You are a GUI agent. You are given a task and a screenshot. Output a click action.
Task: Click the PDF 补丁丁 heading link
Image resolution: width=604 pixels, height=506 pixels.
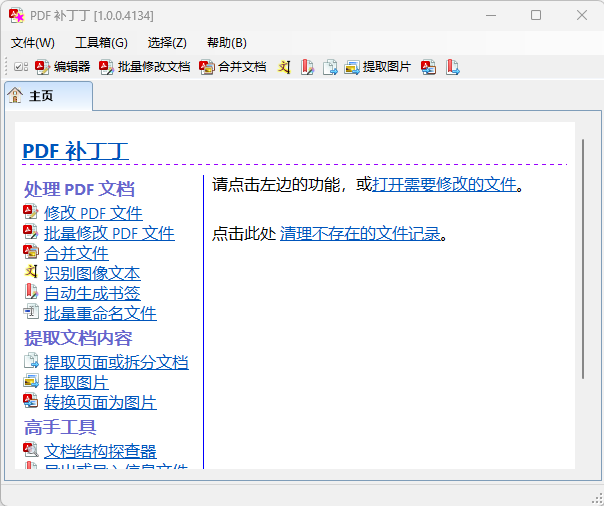coord(76,151)
